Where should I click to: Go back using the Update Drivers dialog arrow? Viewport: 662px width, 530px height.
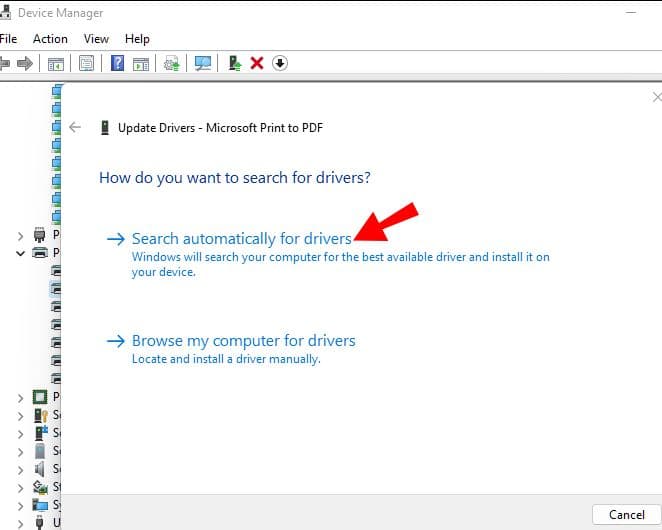75,127
